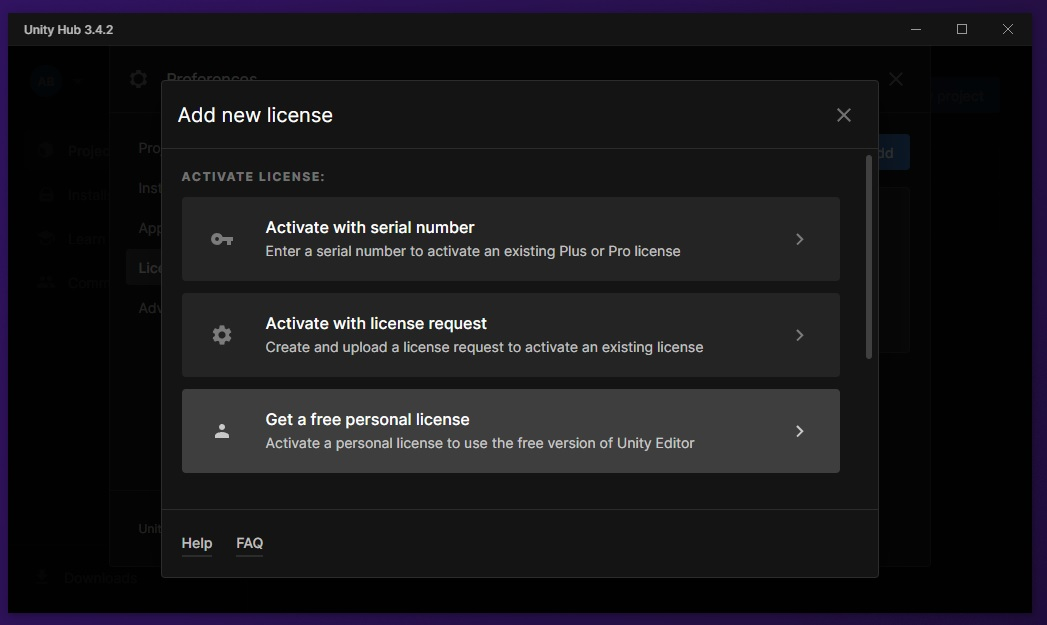Click the AB account avatar
1047x625 pixels.
[x=46, y=80]
